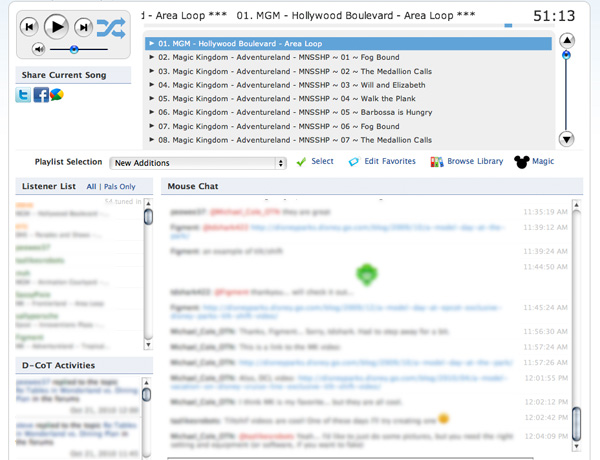Viewport: 600px width, 460px height.
Task: Click the previous track button
Action: (29, 27)
